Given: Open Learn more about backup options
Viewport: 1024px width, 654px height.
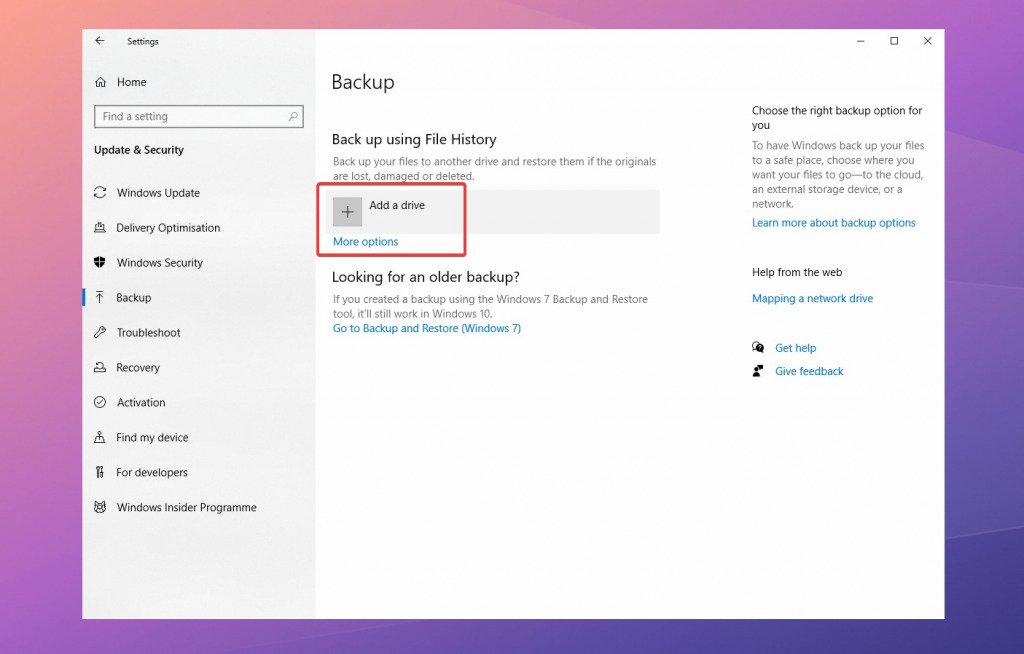Looking at the screenshot, I should [833, 222].
